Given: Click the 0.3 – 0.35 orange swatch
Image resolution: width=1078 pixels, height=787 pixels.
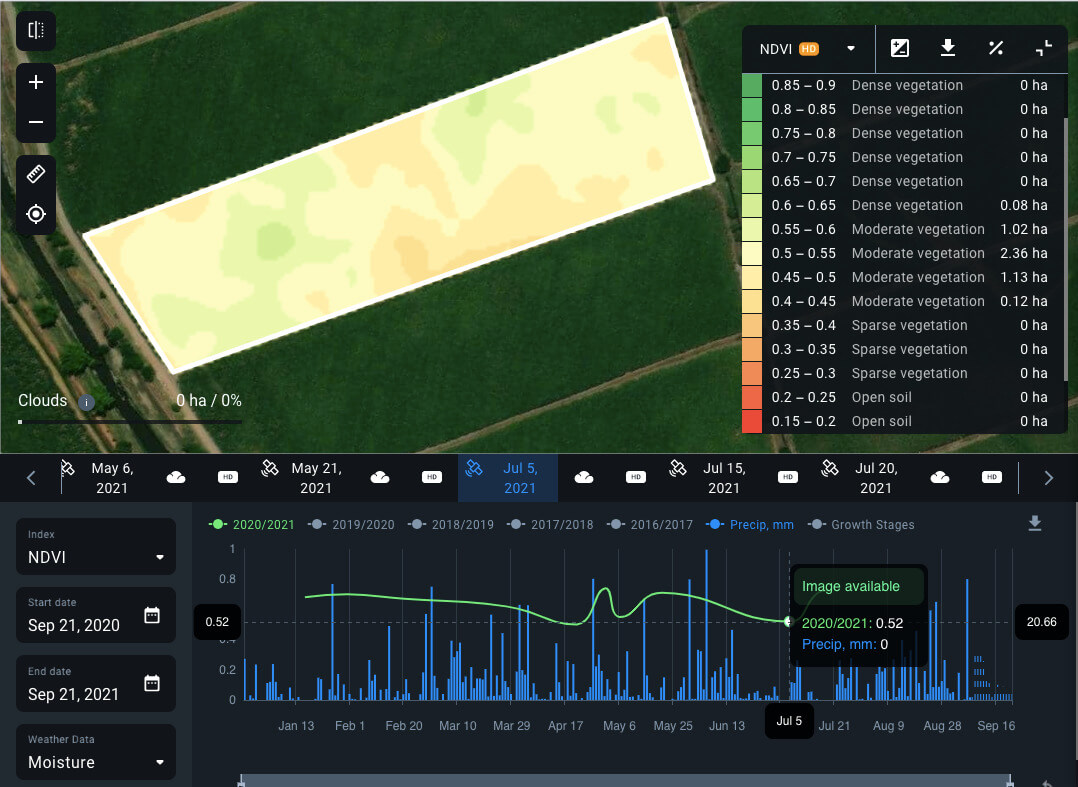Looking at the screenshot, I should coord(752,349).
